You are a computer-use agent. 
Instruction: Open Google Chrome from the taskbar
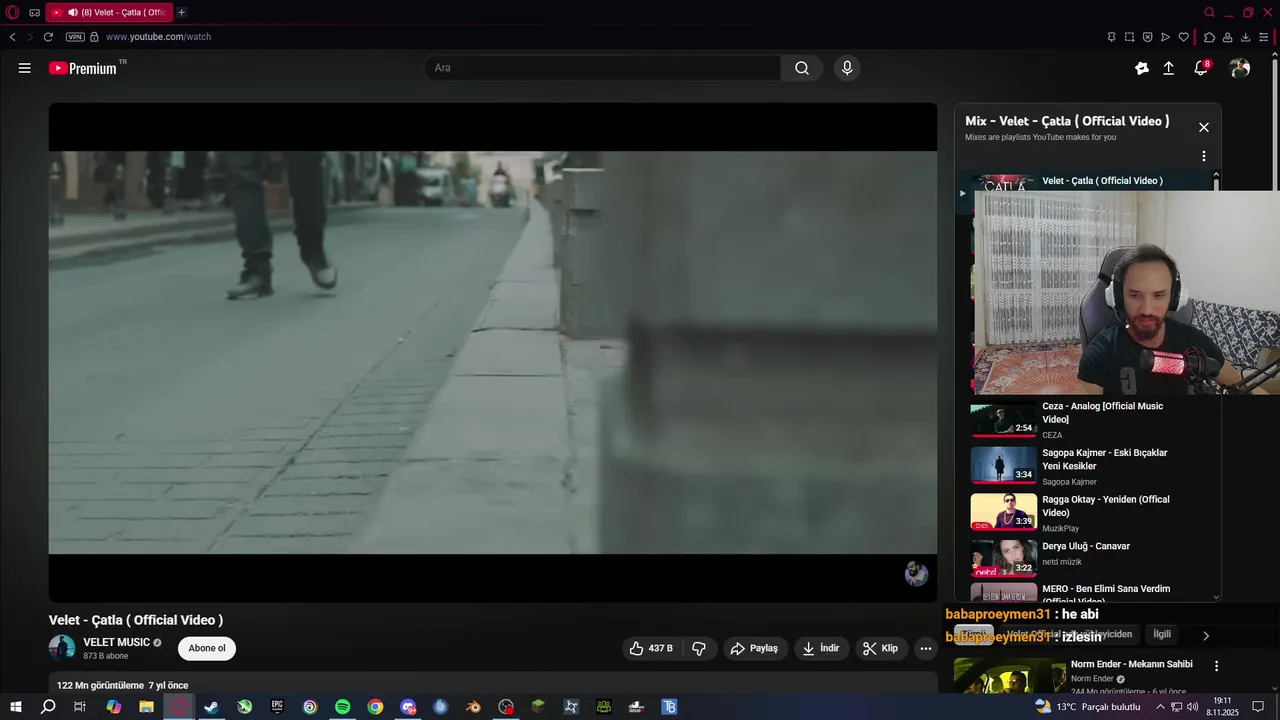click(x=375, y=707)
